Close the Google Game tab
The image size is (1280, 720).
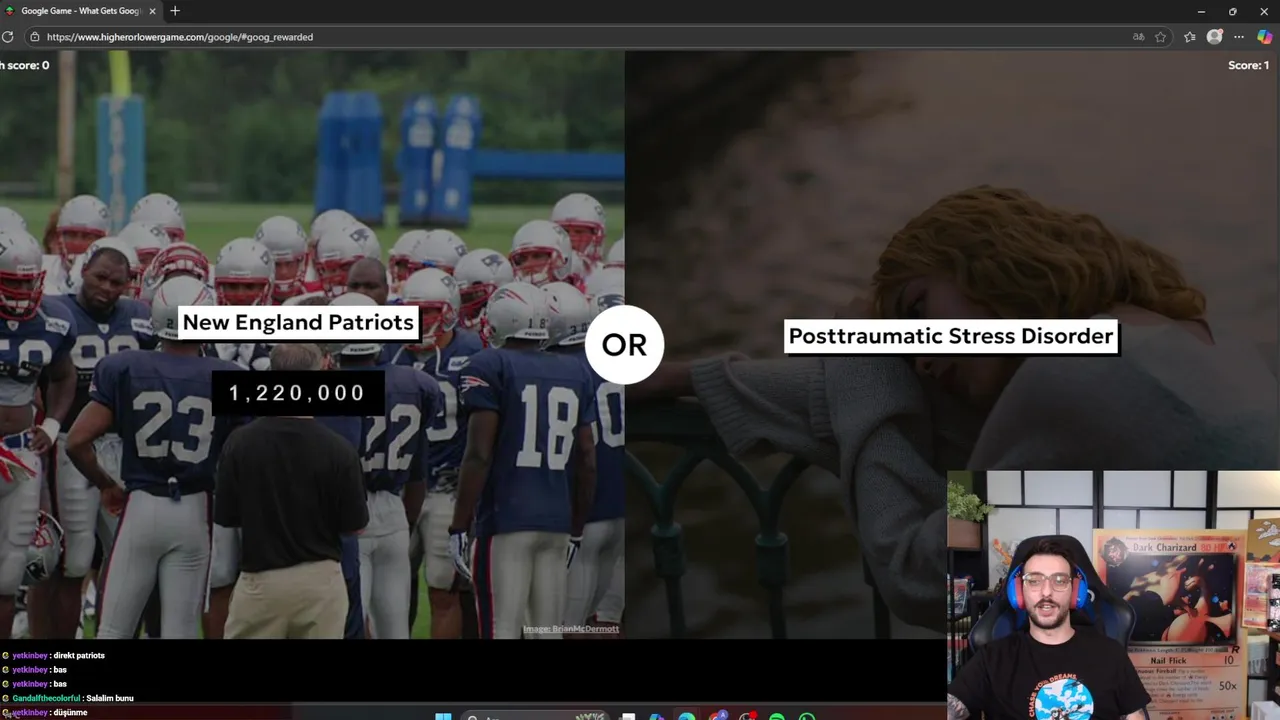click(153, 11)
